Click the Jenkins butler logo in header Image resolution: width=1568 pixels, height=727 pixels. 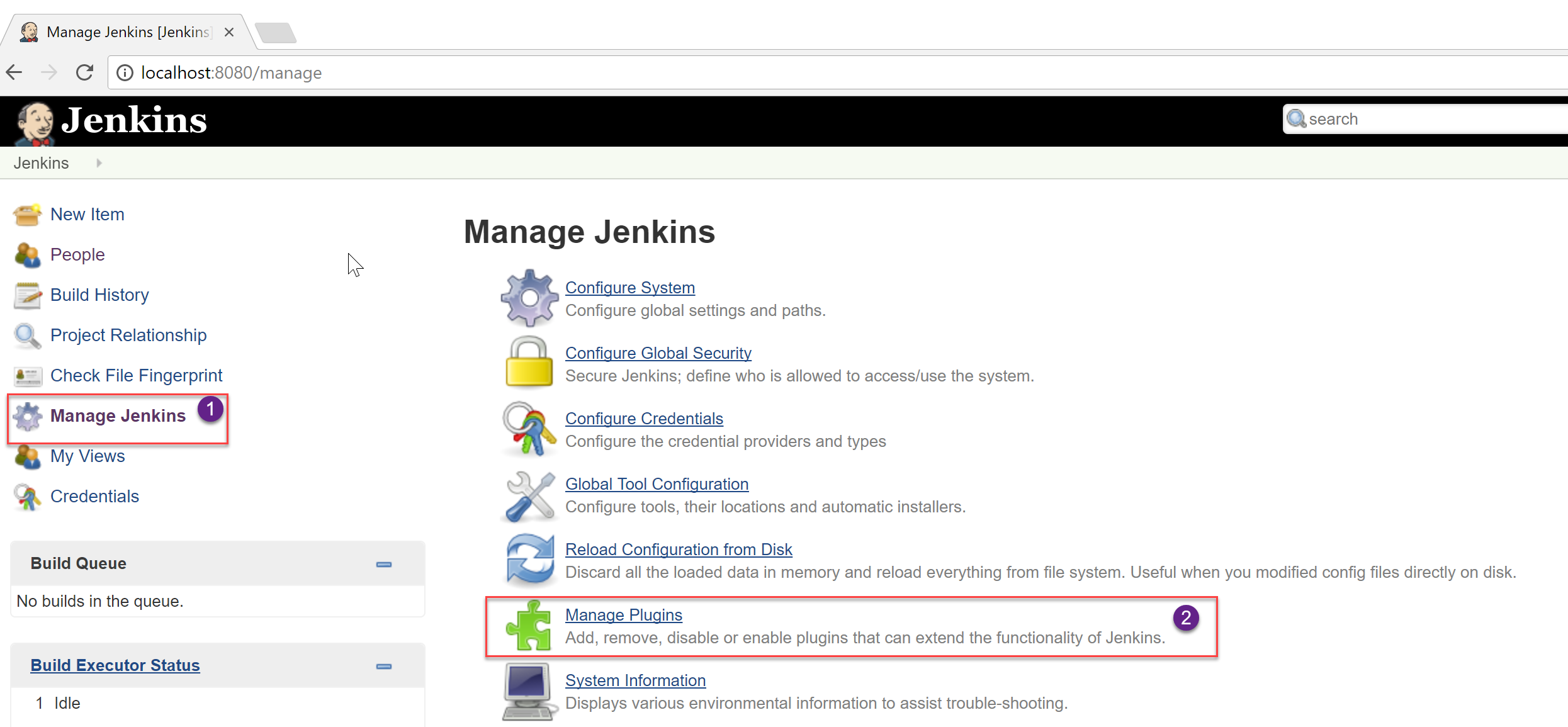pos(35,123)
